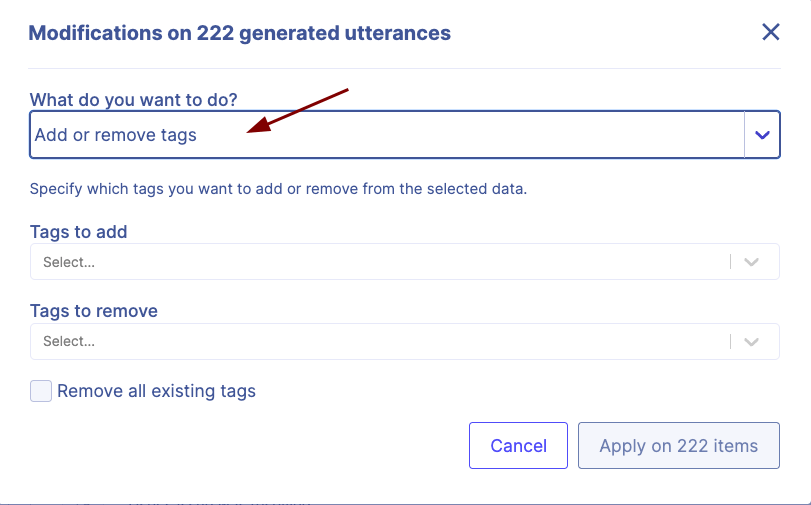Viewport: 811px width, 505px height.
Task: Click the 'Select...' placeholder under 'Tags to add'
Action: tap(69, 262)
